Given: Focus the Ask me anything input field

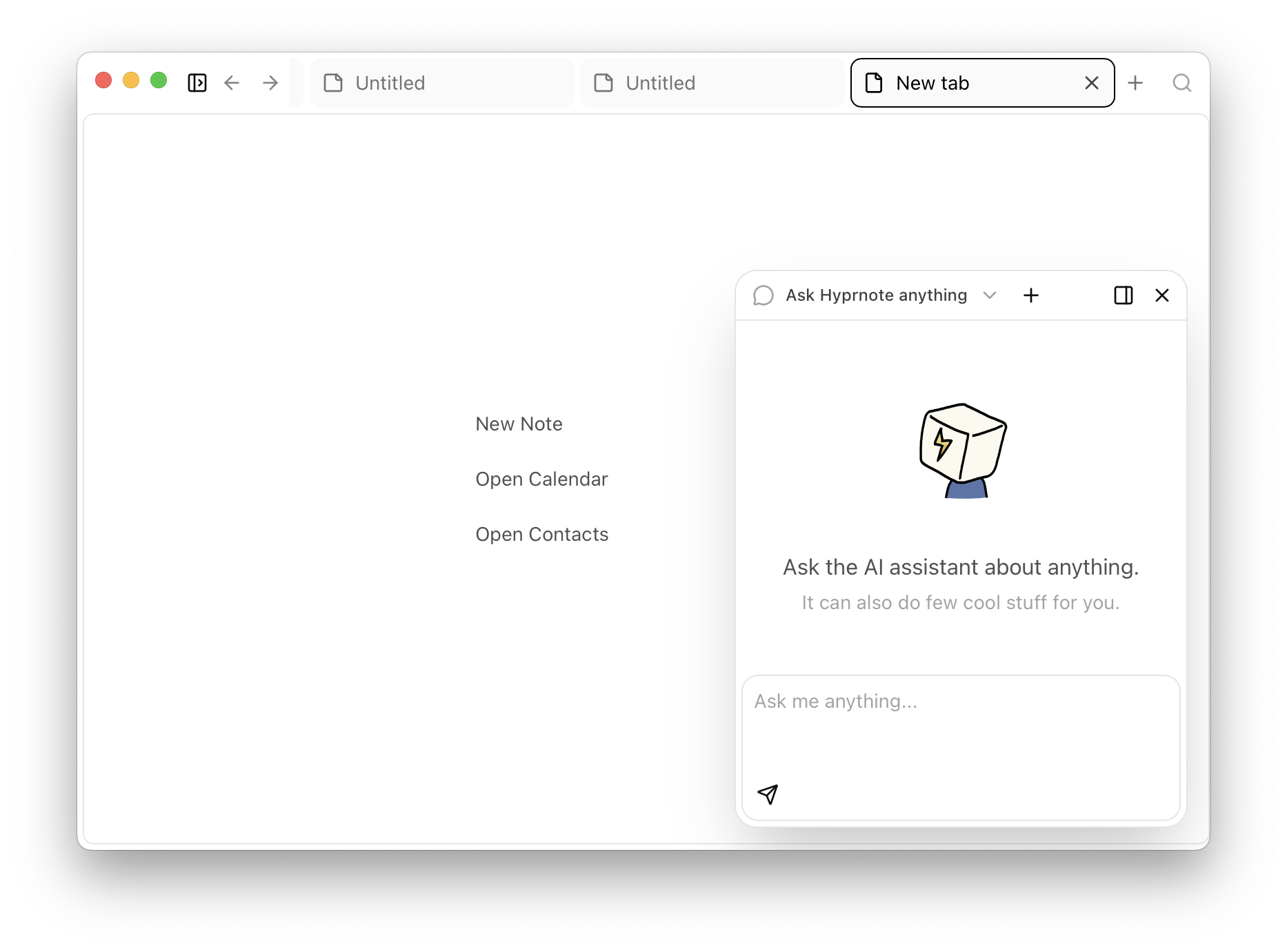Looking at the screenshot, I should [x=960, y=724].
